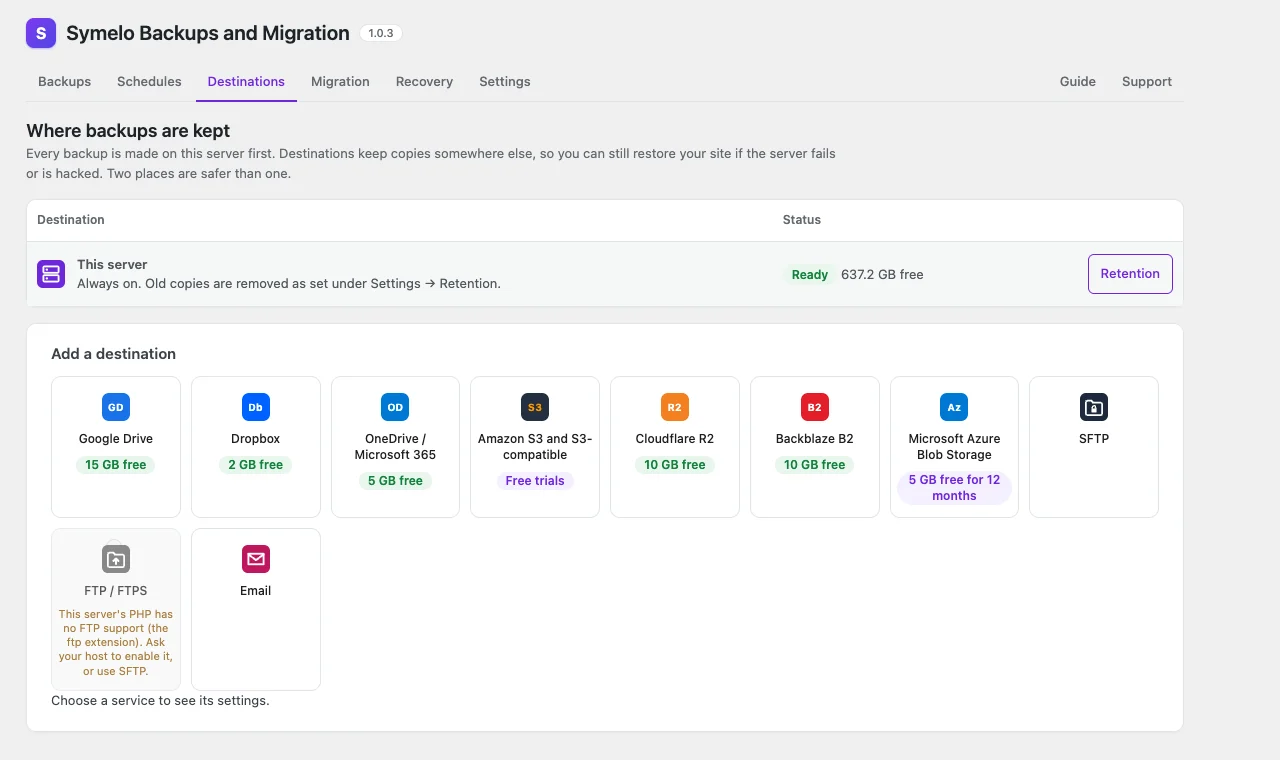The image size is (1280, 760).
Task: Select the Google Drive GD icon
Action: (116, 407)
